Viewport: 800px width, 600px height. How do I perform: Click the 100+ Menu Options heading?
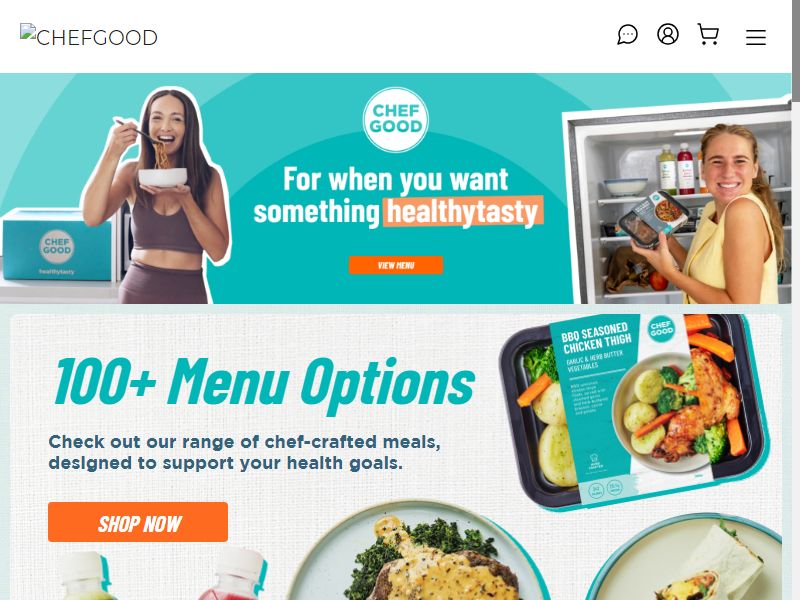point(264,383)
